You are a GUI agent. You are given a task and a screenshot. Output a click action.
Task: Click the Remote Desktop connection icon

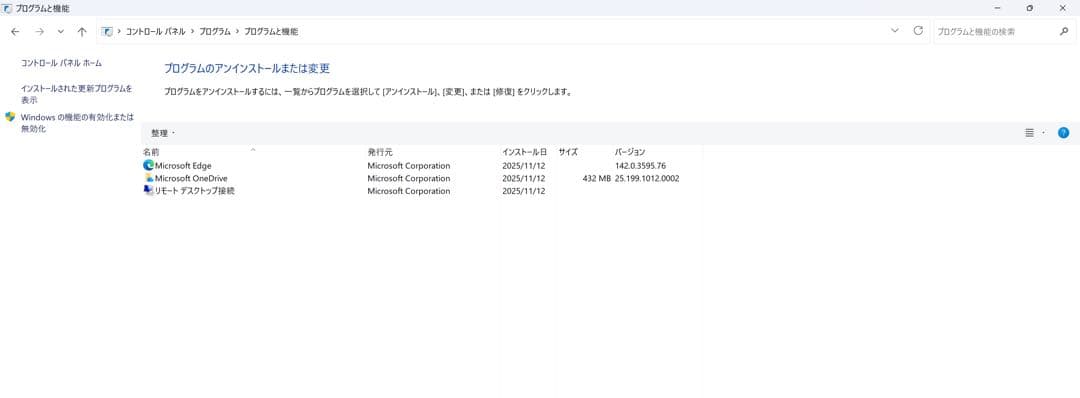coord(148,191)
